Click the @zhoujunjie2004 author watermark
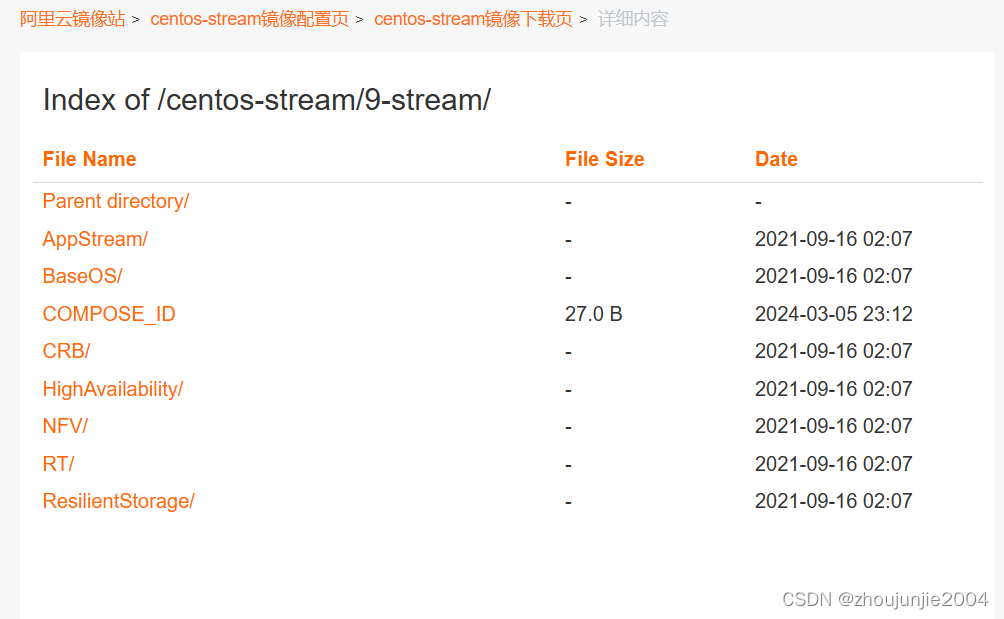The width and height of the screenshot is (1004, 619). 913,599
